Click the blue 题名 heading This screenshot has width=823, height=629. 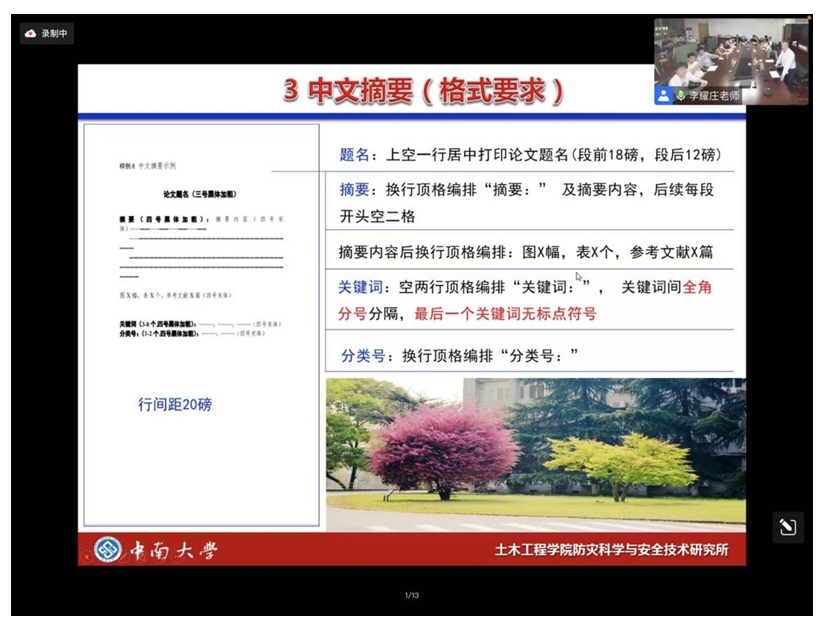point(354,155)
